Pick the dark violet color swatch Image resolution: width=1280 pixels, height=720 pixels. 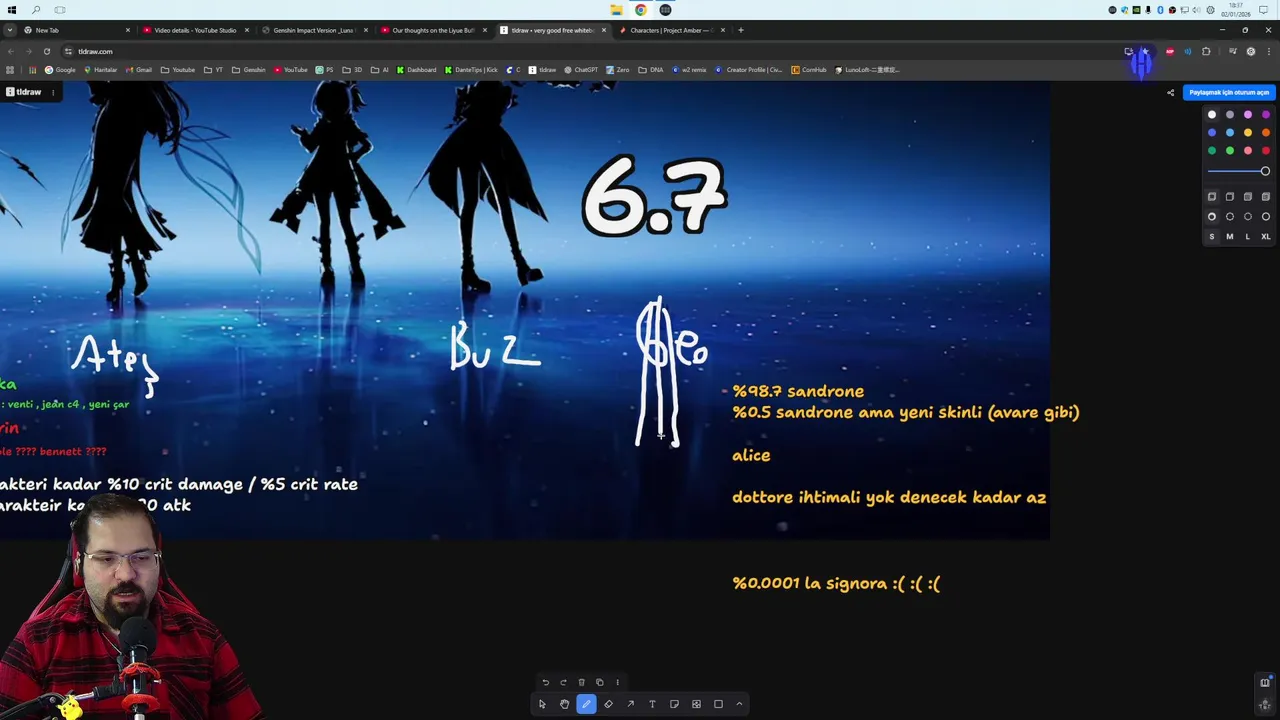tap(1266, 115)
